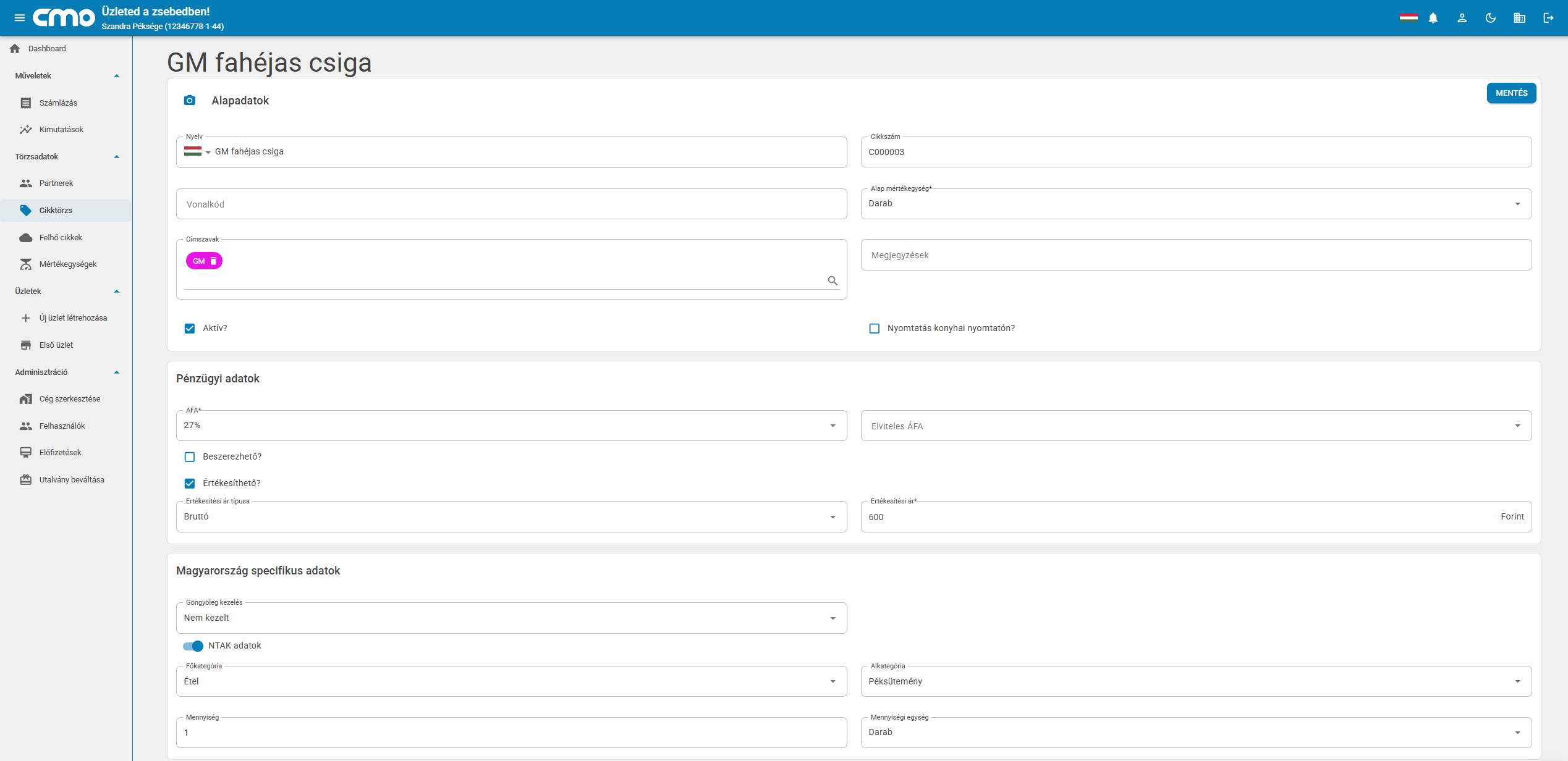This screenshot has width=1568, height=761.
Task: Open the Alap mértékegység dropdown
Action: (1196, 204)
